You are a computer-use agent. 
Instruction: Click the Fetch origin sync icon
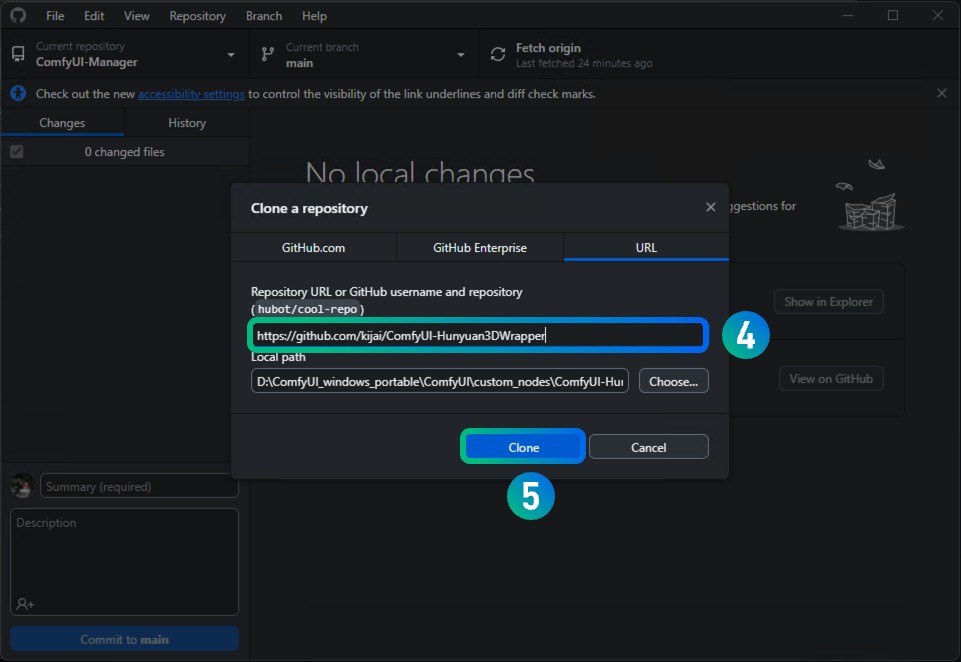pos(498,55)
